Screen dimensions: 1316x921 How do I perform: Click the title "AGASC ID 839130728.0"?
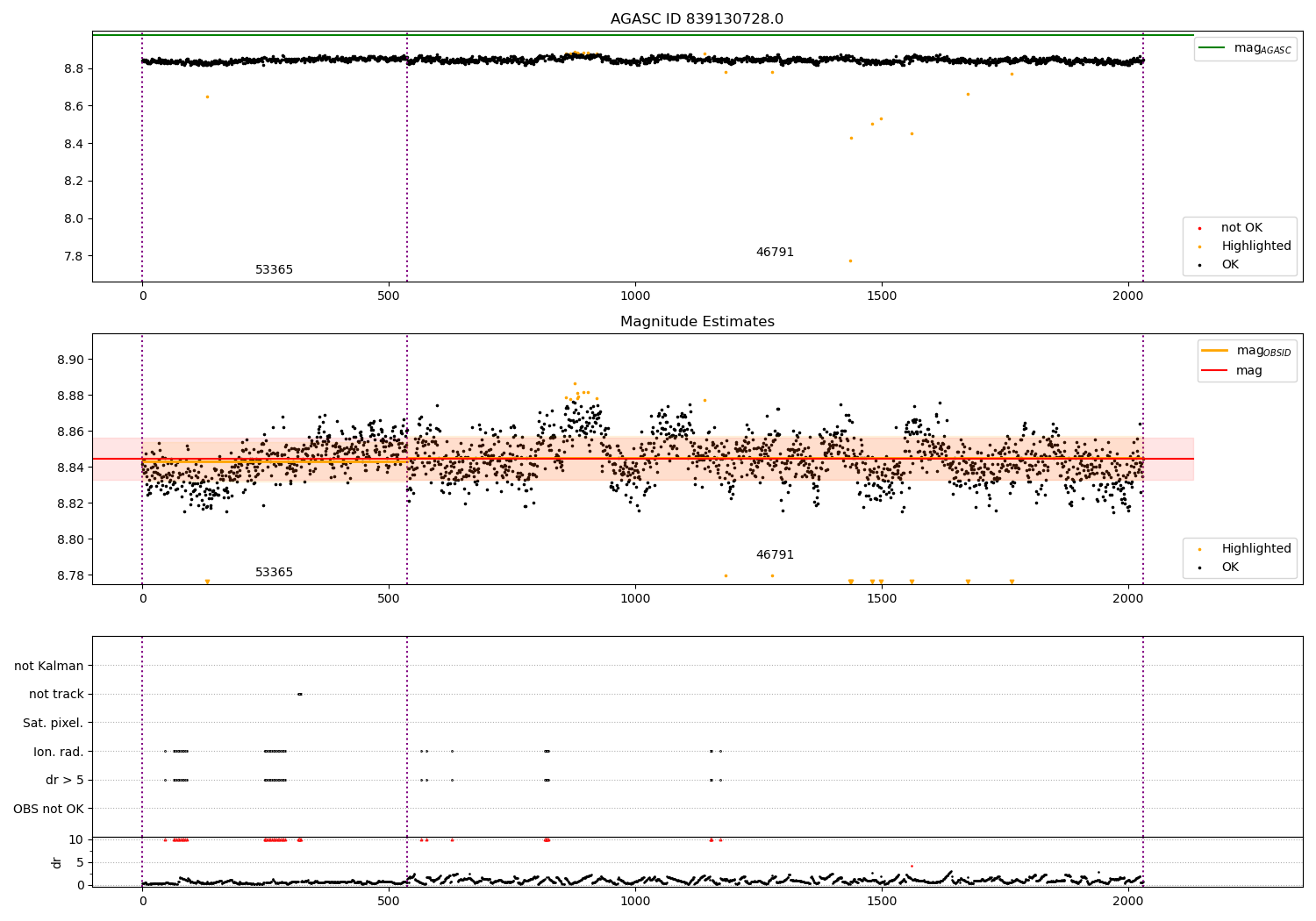tap(697, 19)
